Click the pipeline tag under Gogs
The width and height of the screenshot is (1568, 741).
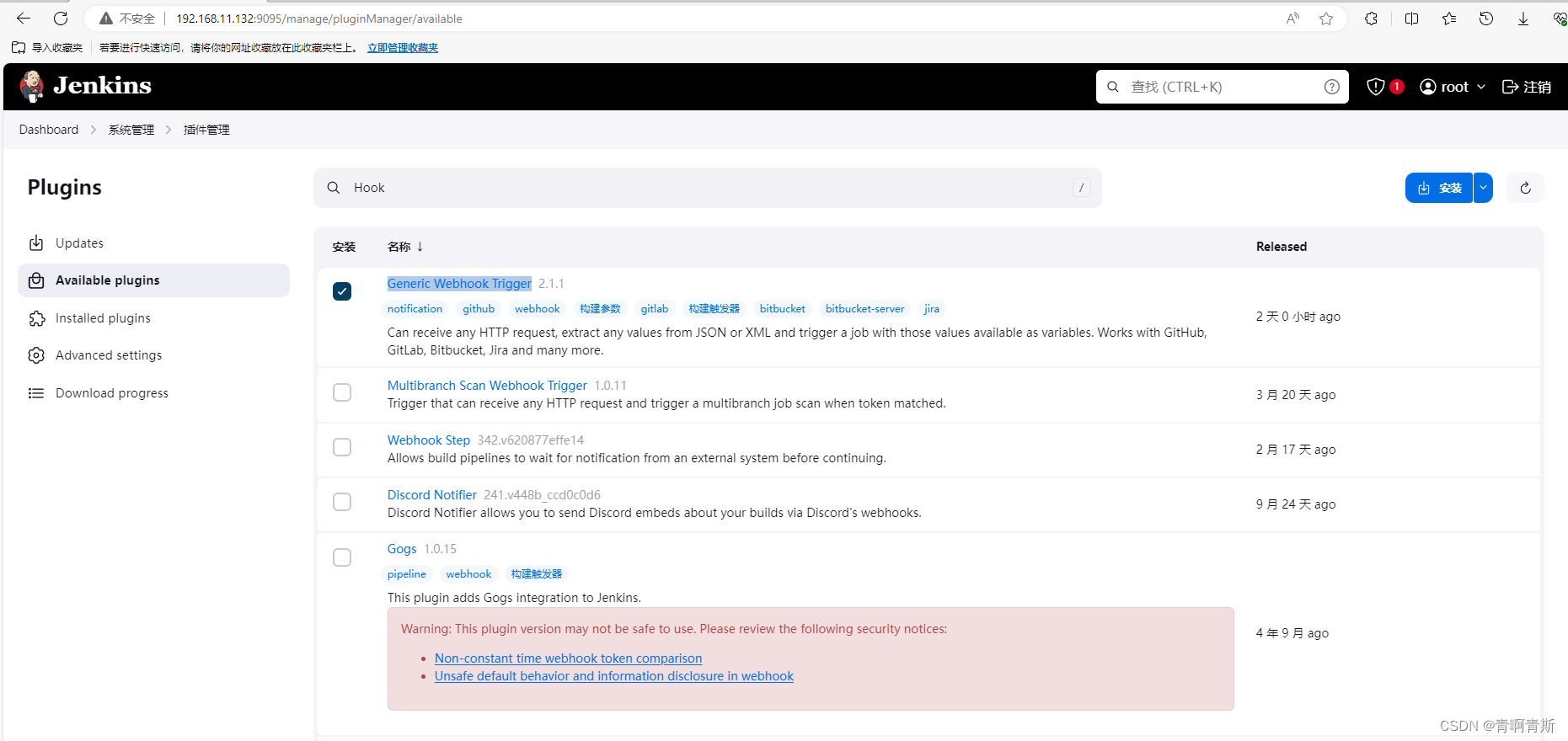[x=407, y=574]
